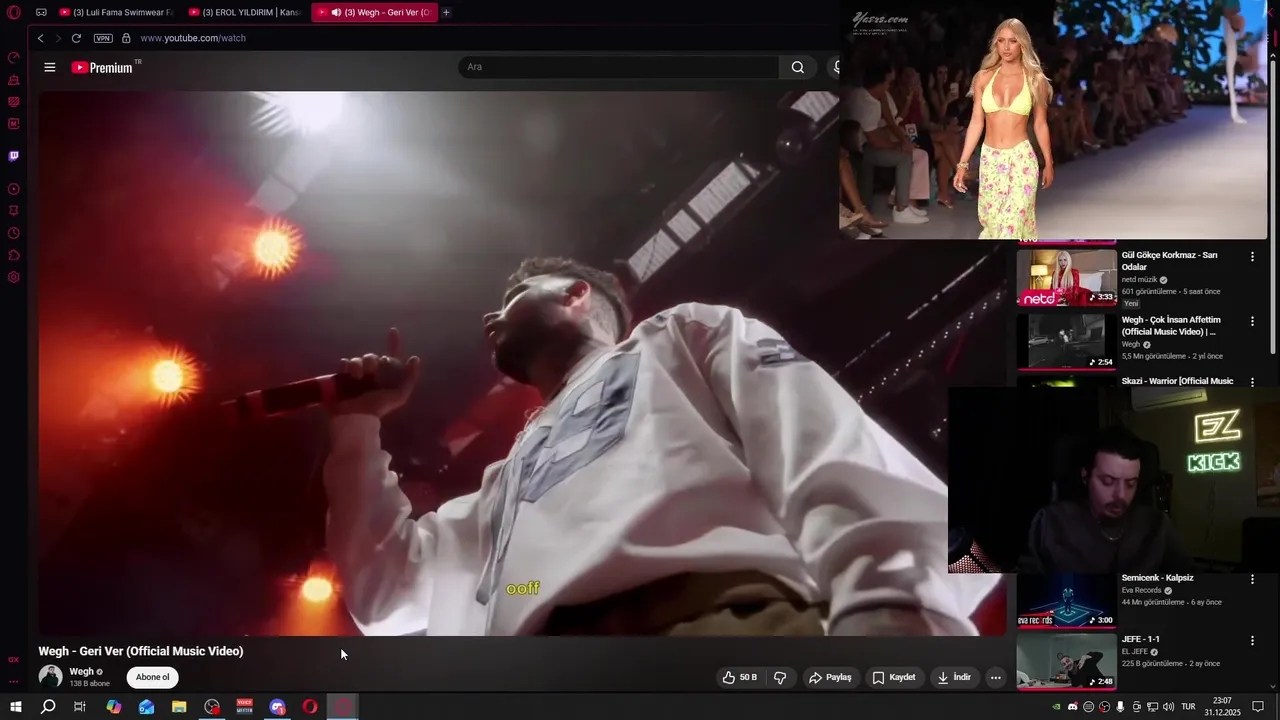Viewport: 1280px width, 720px height.
Task: Like the video with 50 B
Action: click(740, 677)
